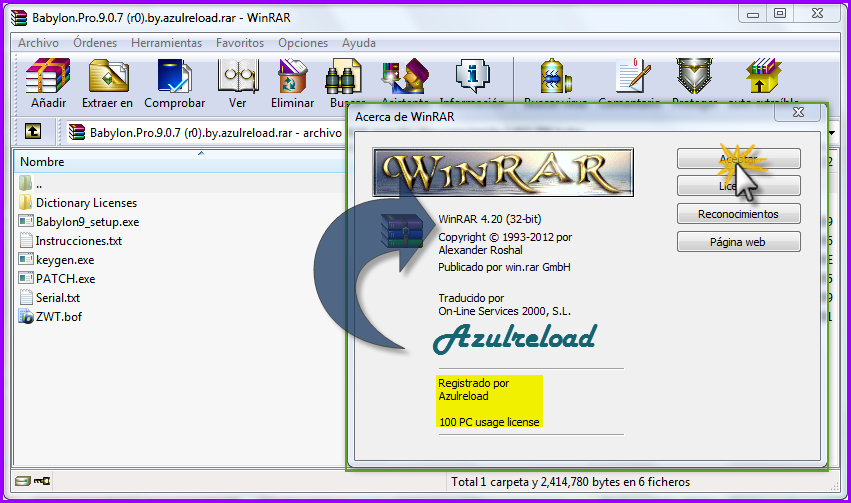Open the Opciones menu
The width and height of the screenshot is (851, 503).
[x=303, y=43]
